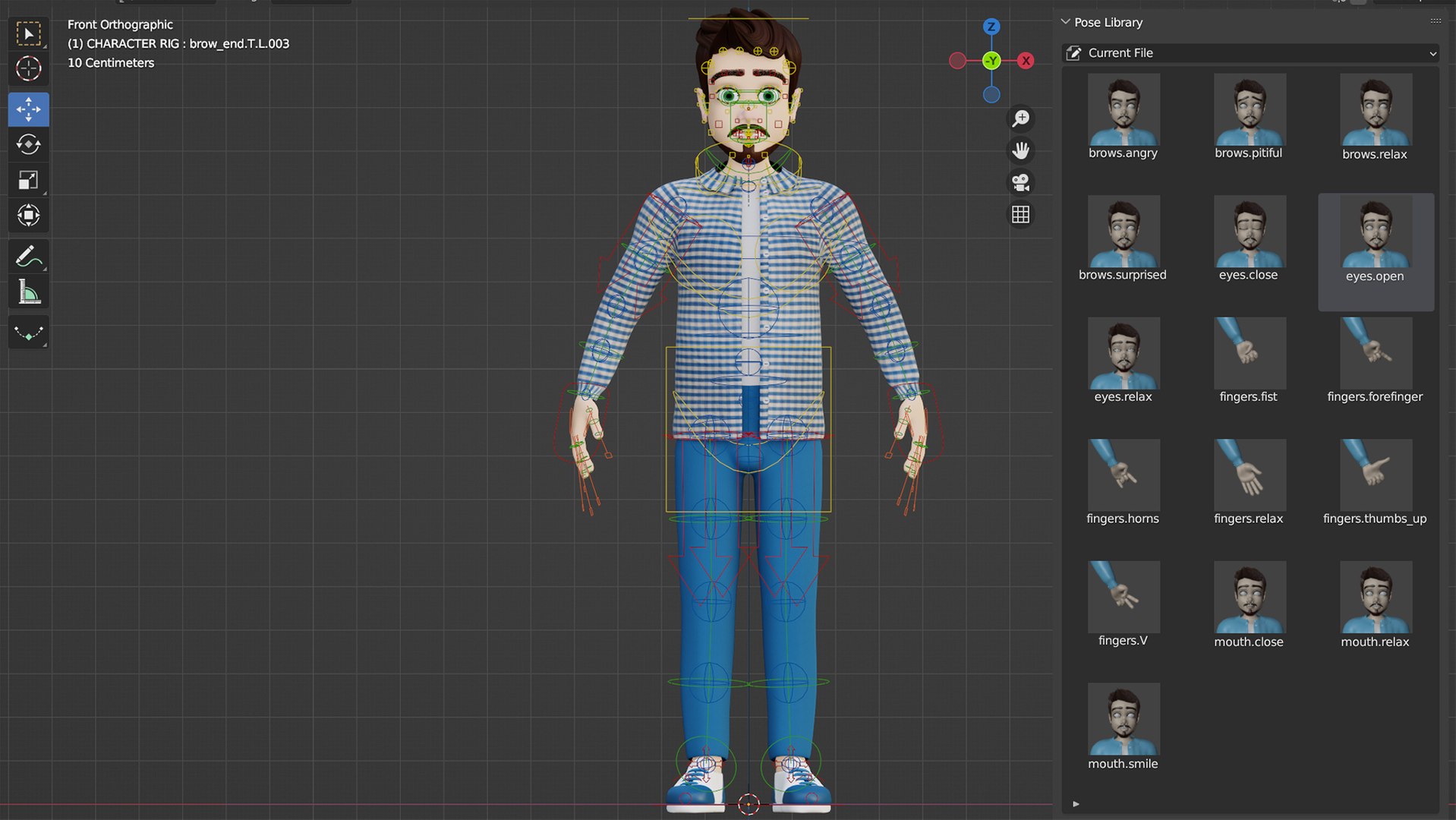Apply the brows.pitiful pose
This screenshot has height=820, width=1456.
tap(1250, 117)
